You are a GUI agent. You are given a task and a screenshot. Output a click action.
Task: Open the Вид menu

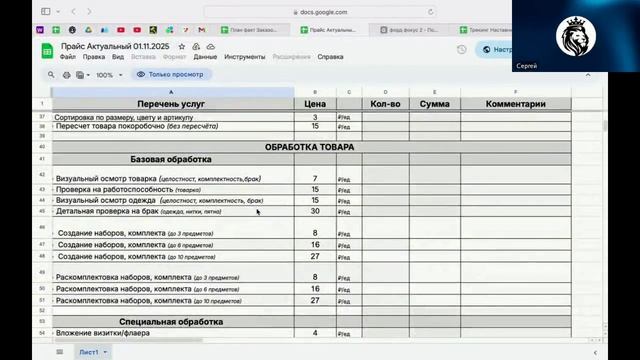click(x=118, y=57)
